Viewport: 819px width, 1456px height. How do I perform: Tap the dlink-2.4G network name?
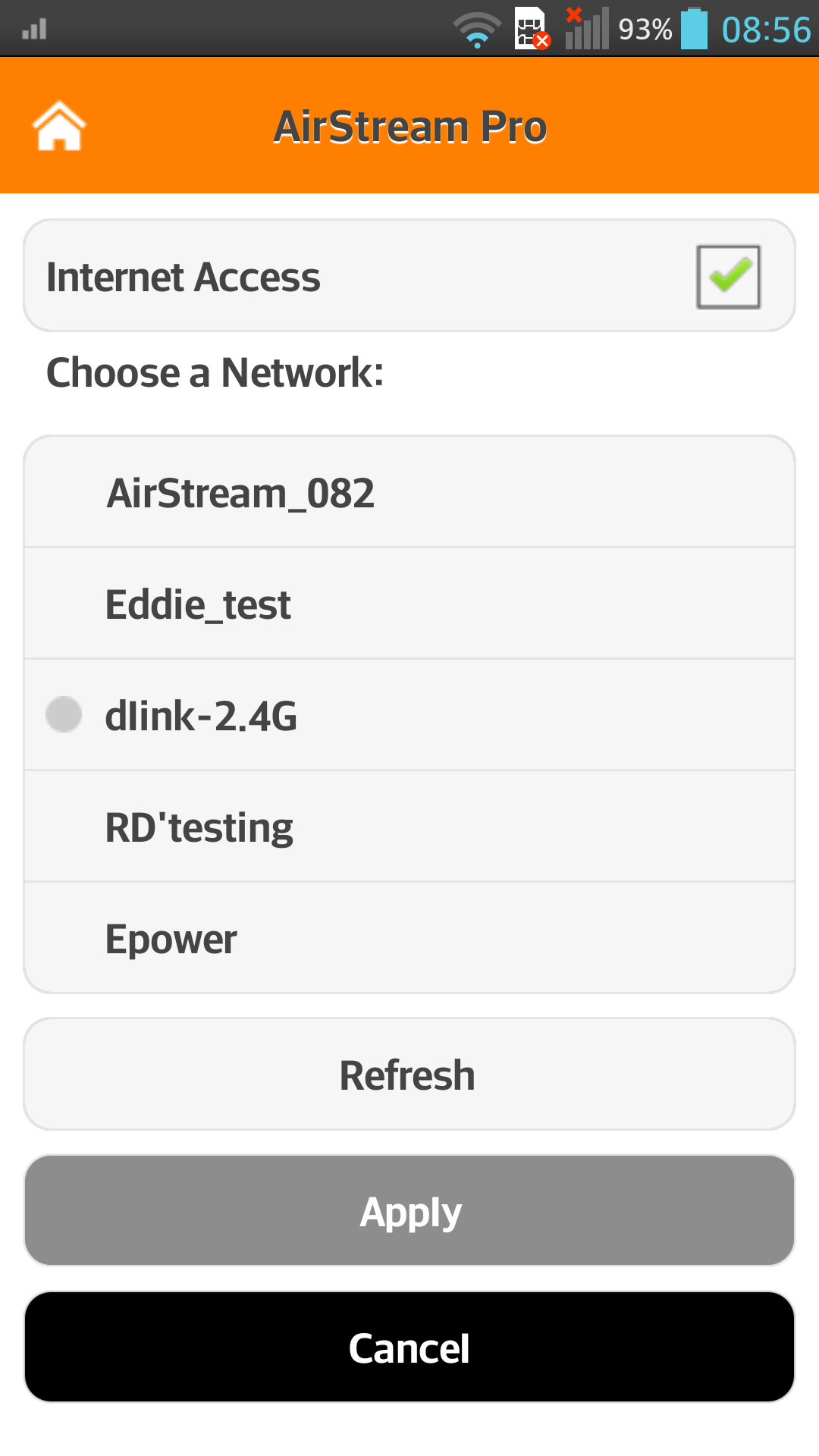(x=201, y=716)
